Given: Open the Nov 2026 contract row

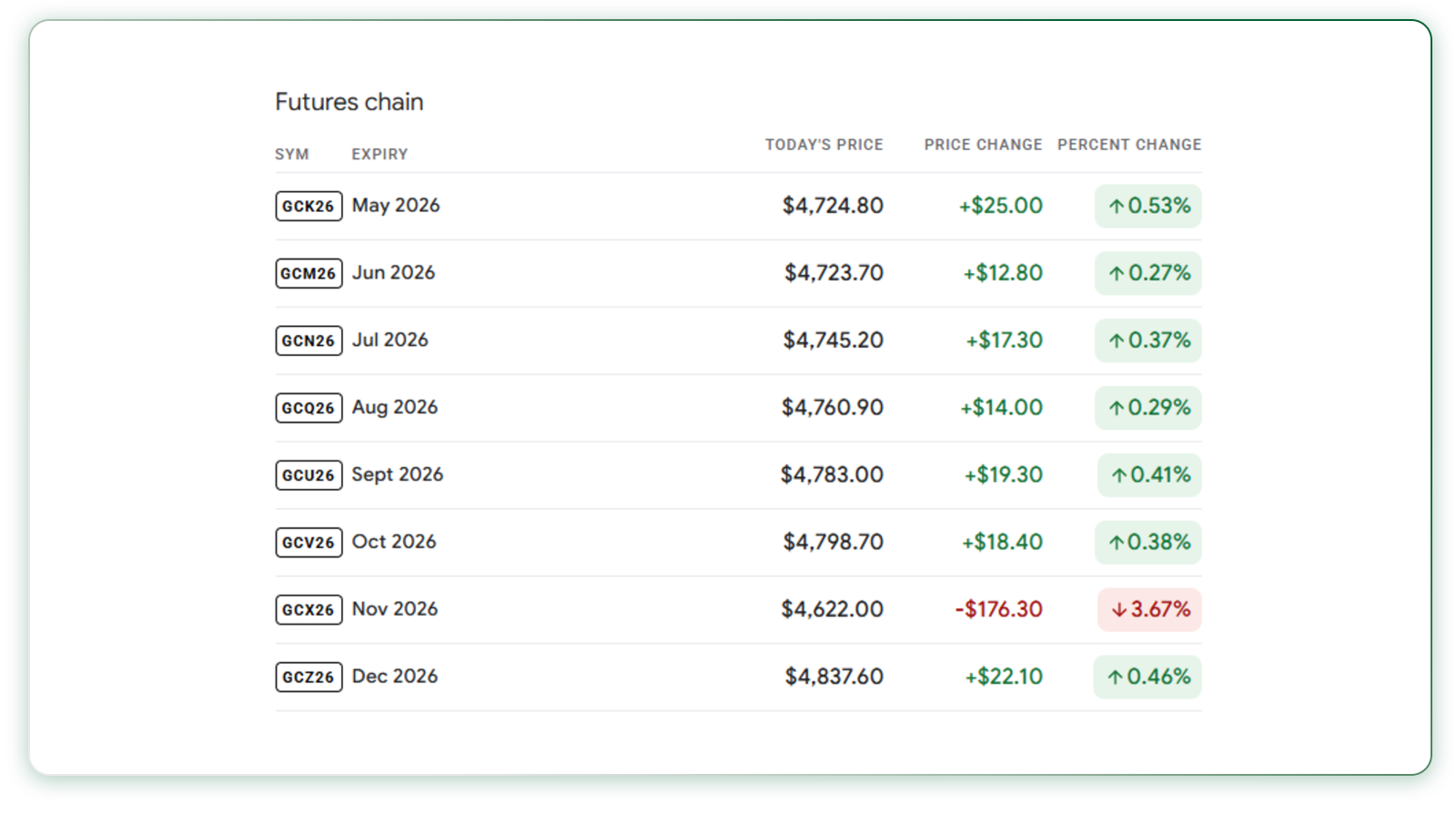Looking at the screenshot, I should pos(738,610).
